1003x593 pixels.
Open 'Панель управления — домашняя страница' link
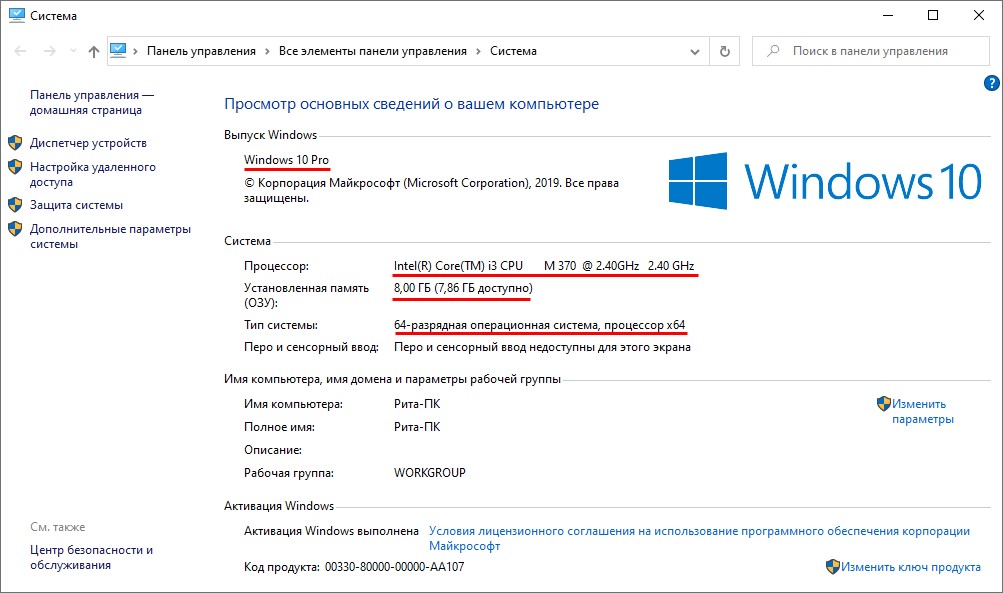click(92, 102)
